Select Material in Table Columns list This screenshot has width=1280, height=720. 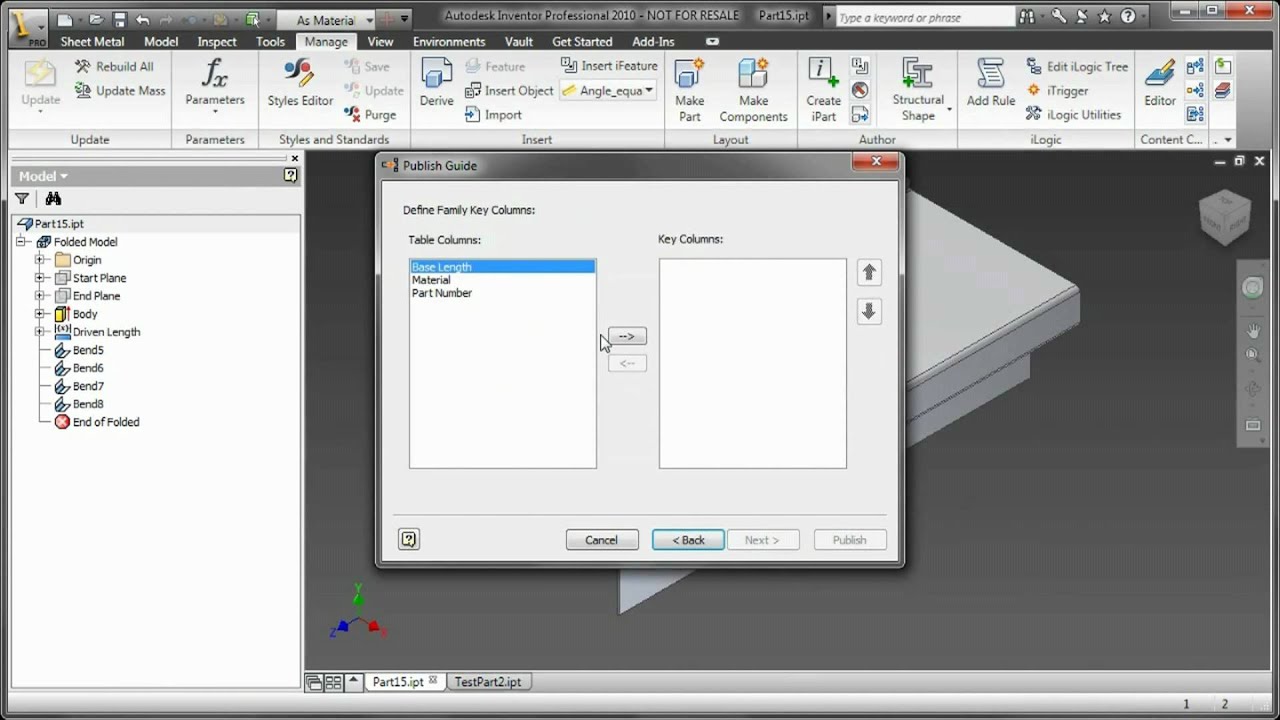coord(431,280)
